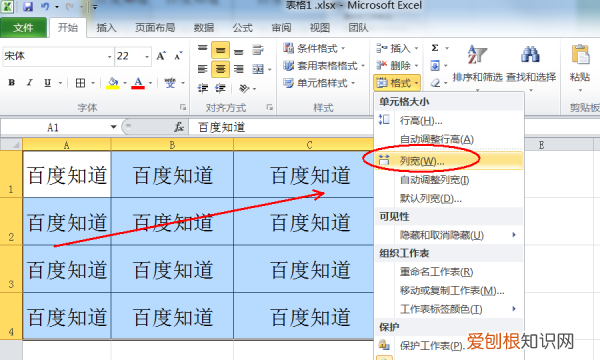The width and height of the screenshot is (600, 360).
Task: Switch to the 数据 ribbon tab
Action: pos(204,28)
